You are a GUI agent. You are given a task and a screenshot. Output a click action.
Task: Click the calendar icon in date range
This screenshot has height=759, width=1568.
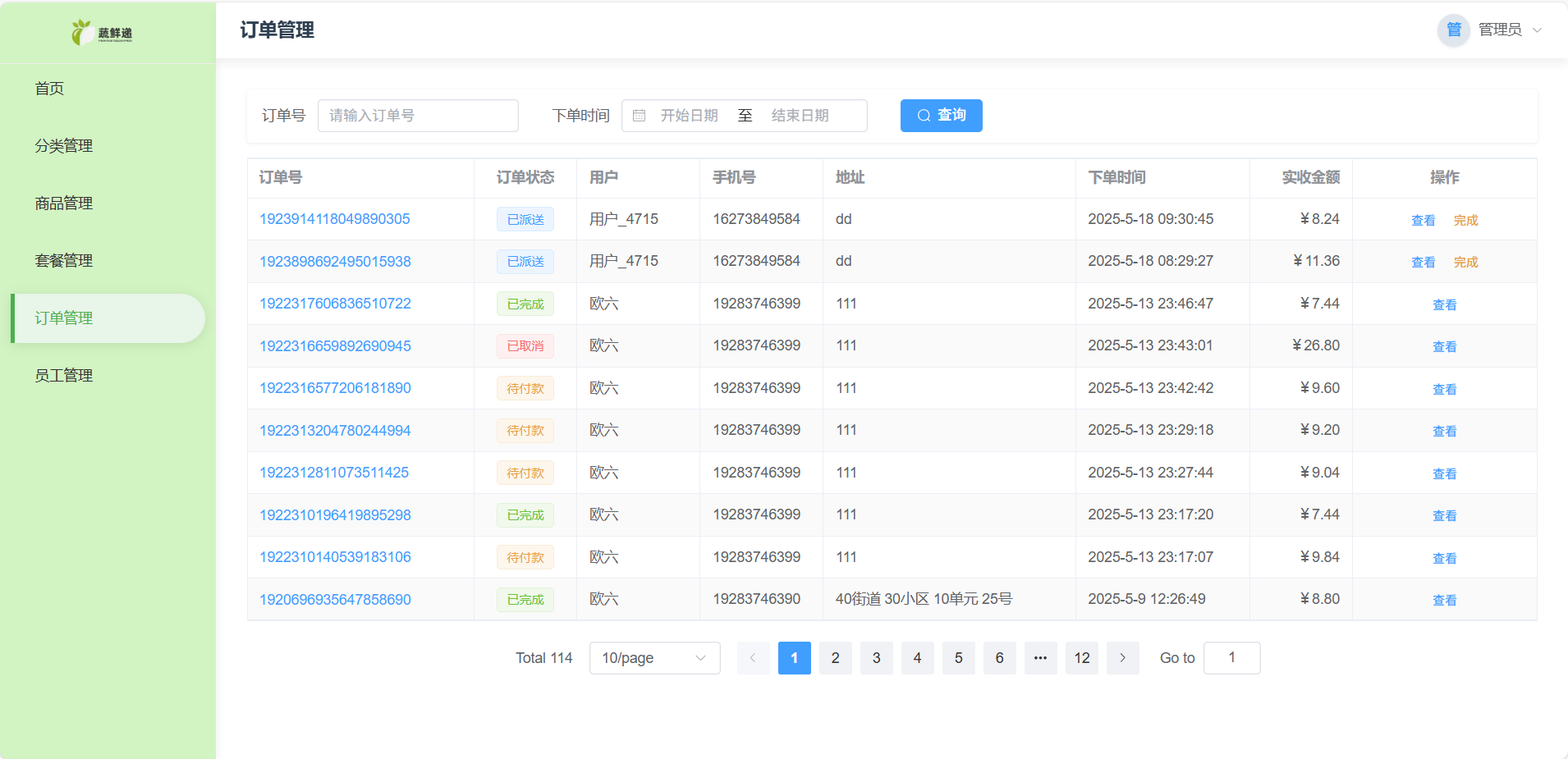[640, 116]
